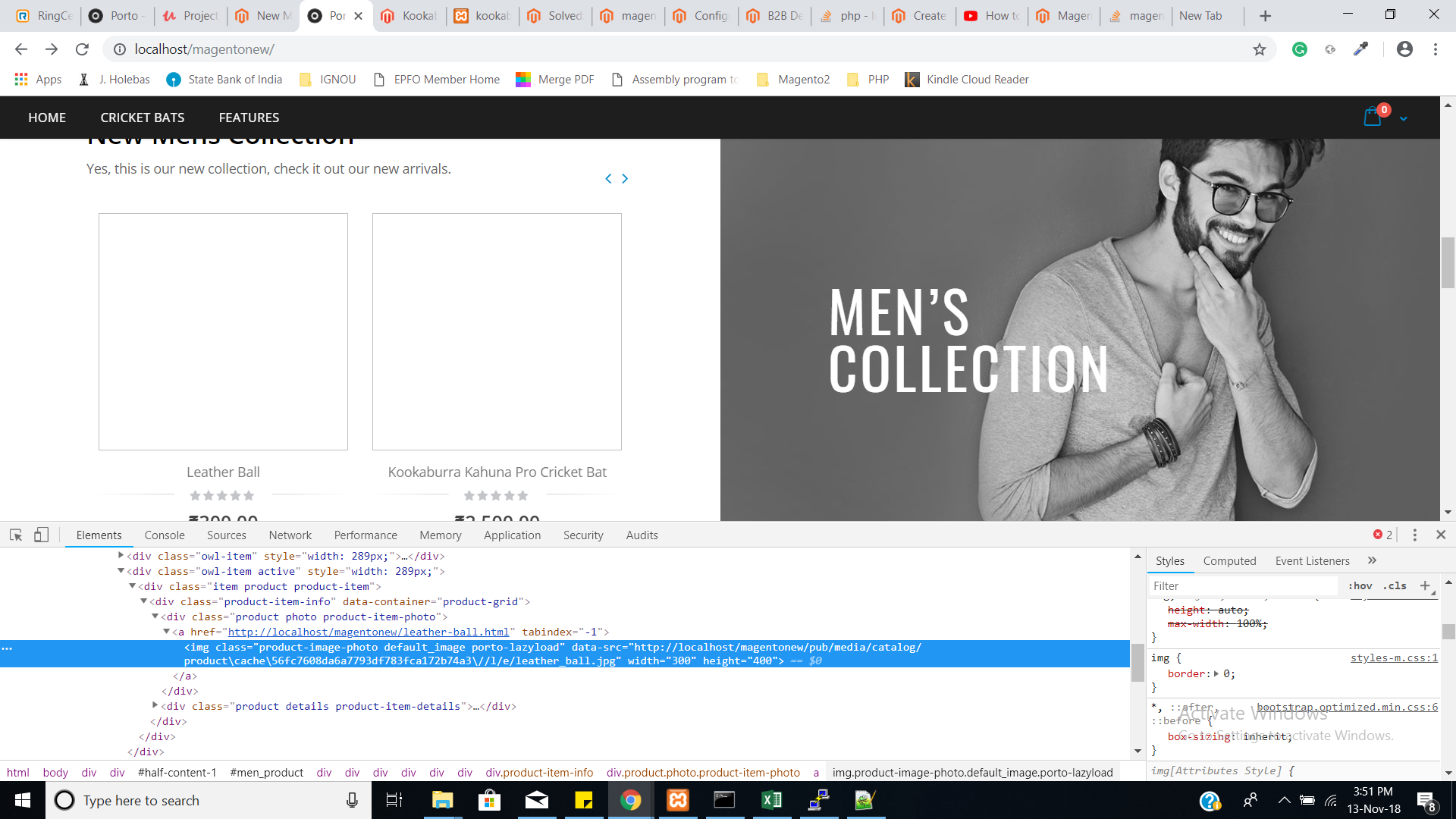Click the new style rule plus icon
This screenshot has height=819, width=1456.
pos(1426,585)
